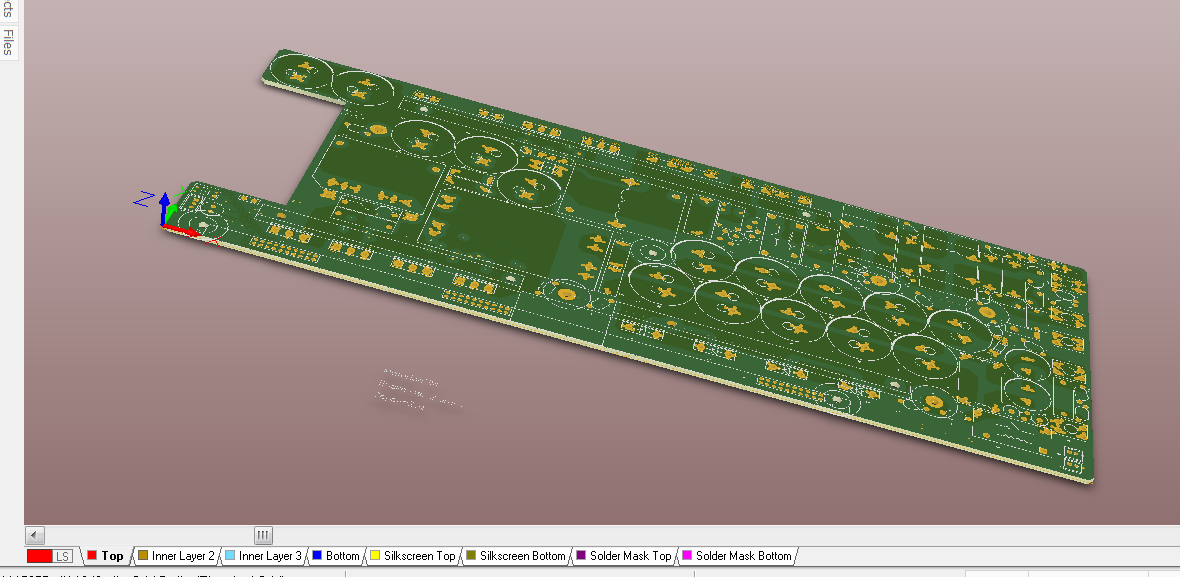Click the horizontal scrollbar left arrow
This screenshot has width=1180, height=577.
coord(34,535)
